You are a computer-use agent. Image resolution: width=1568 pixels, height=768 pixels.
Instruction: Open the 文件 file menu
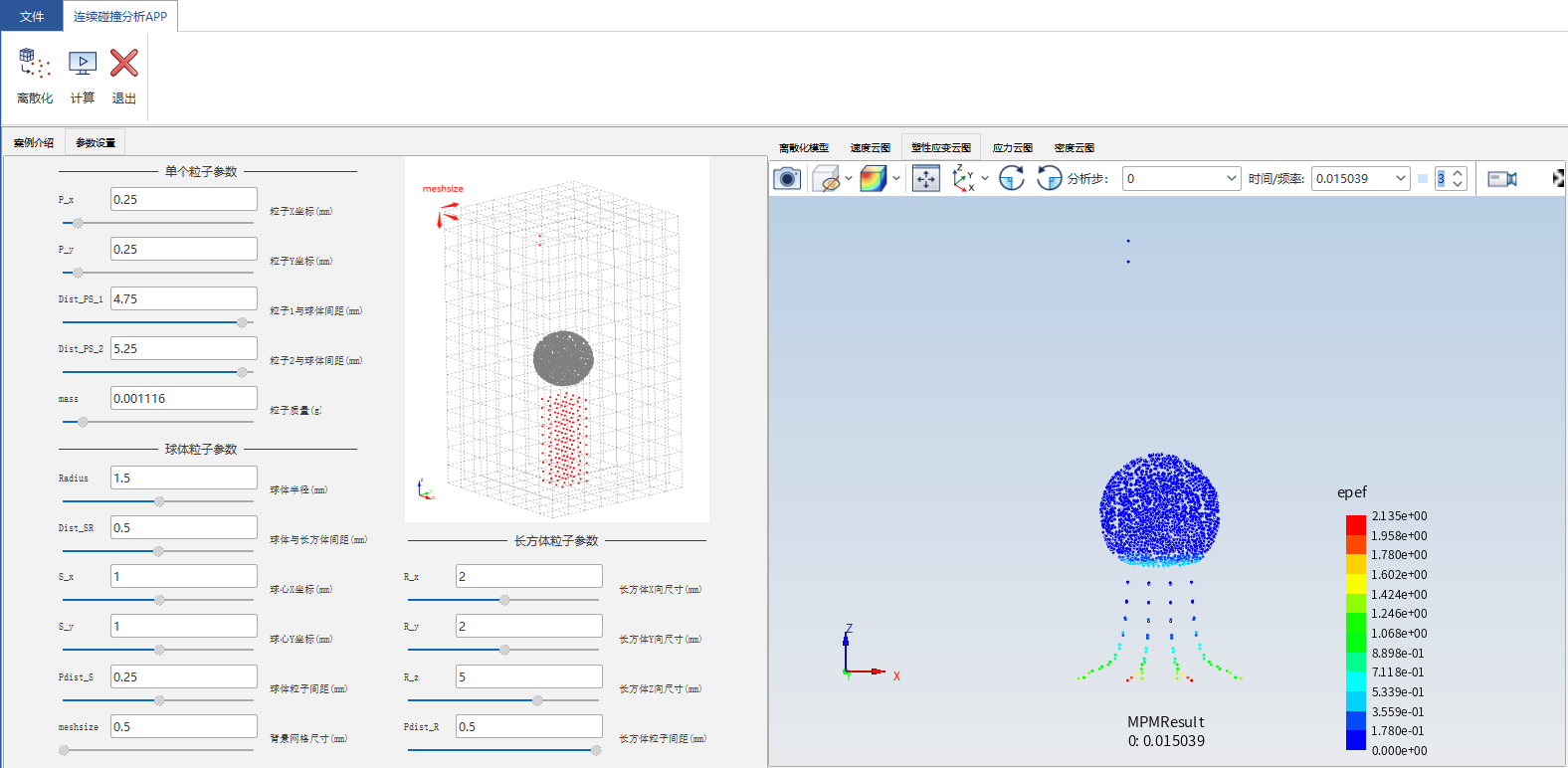point(32,16)
